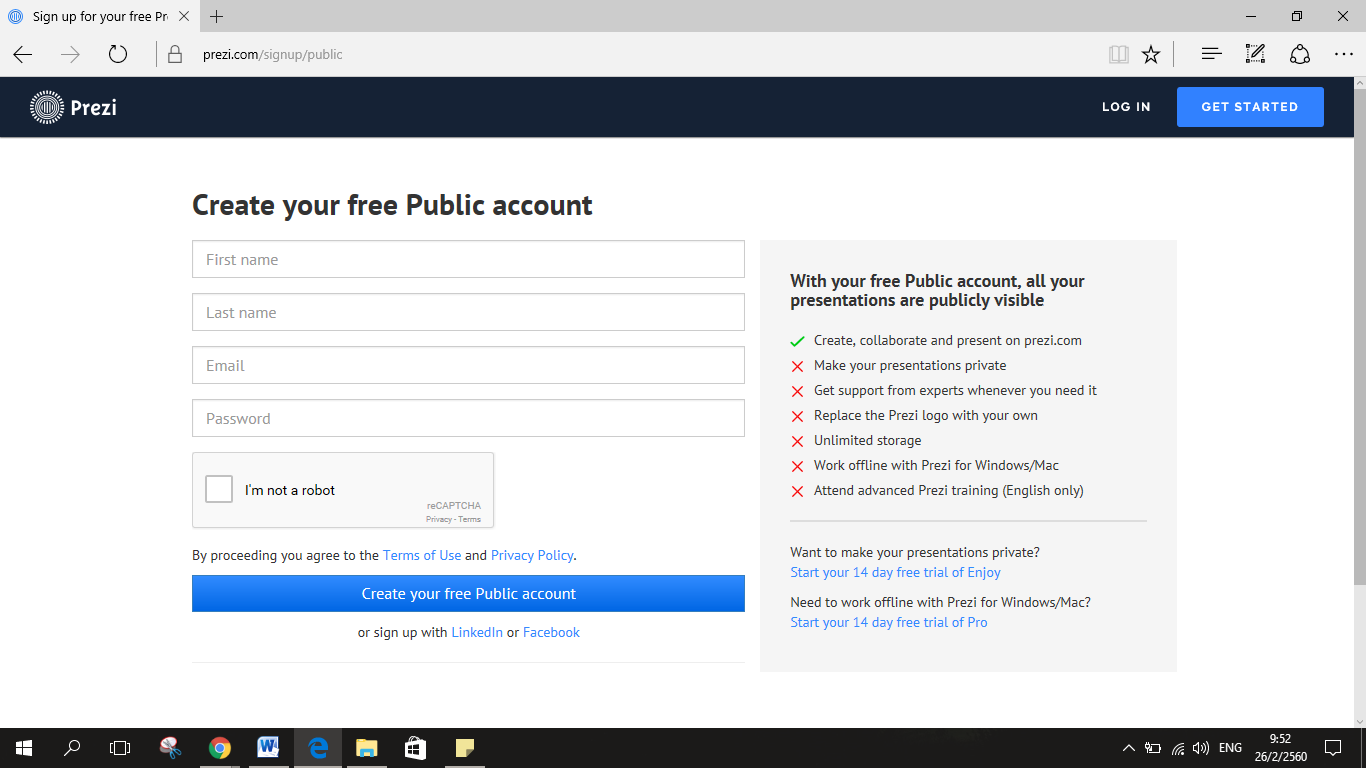Open Task View on the taskbar
Image resolution: width=1366 pixels, height=768 pixels.
coord(120,747)
